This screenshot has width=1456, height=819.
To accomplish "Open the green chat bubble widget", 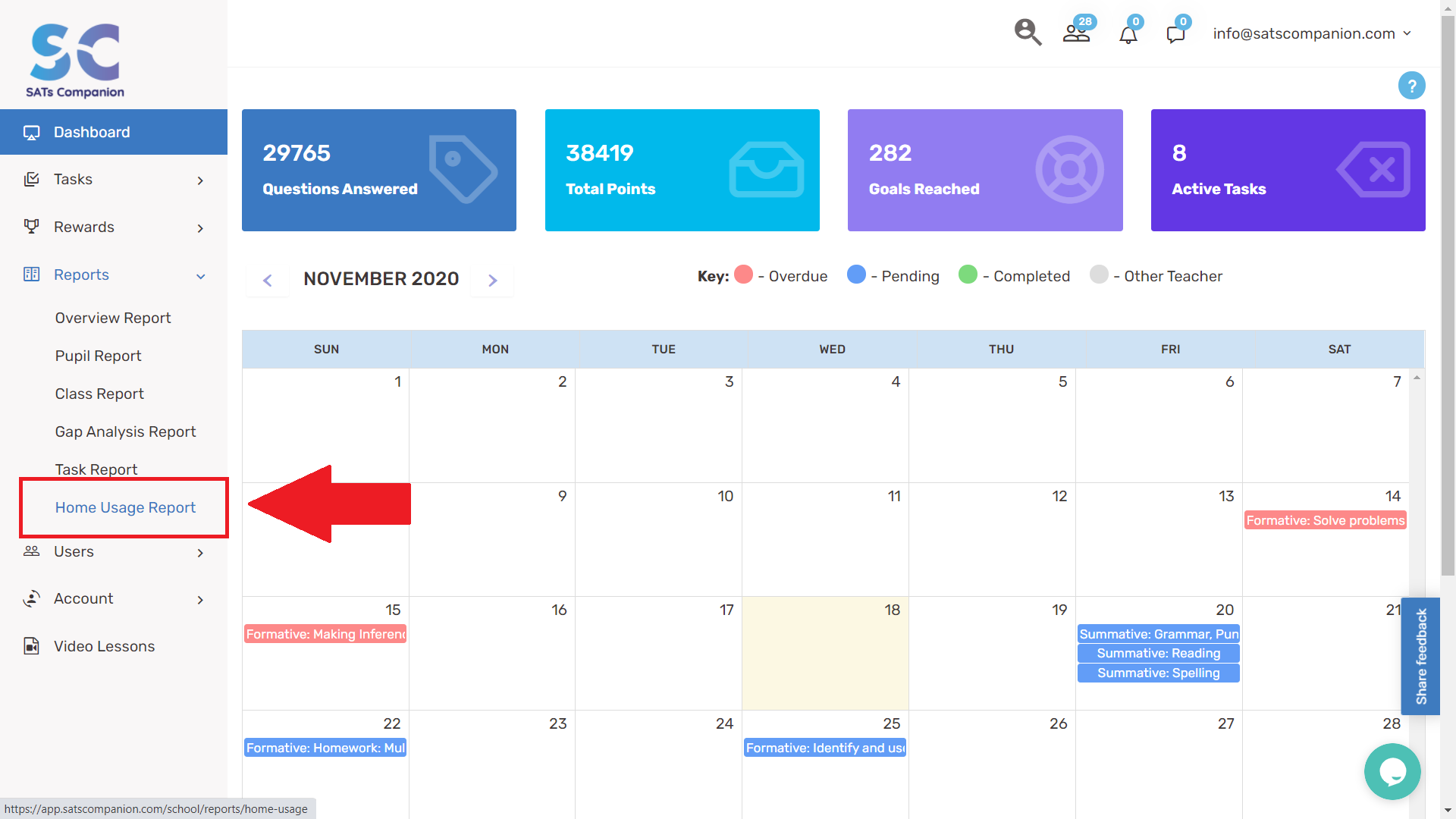I will pyautogui.click(x=1392, y=771).
